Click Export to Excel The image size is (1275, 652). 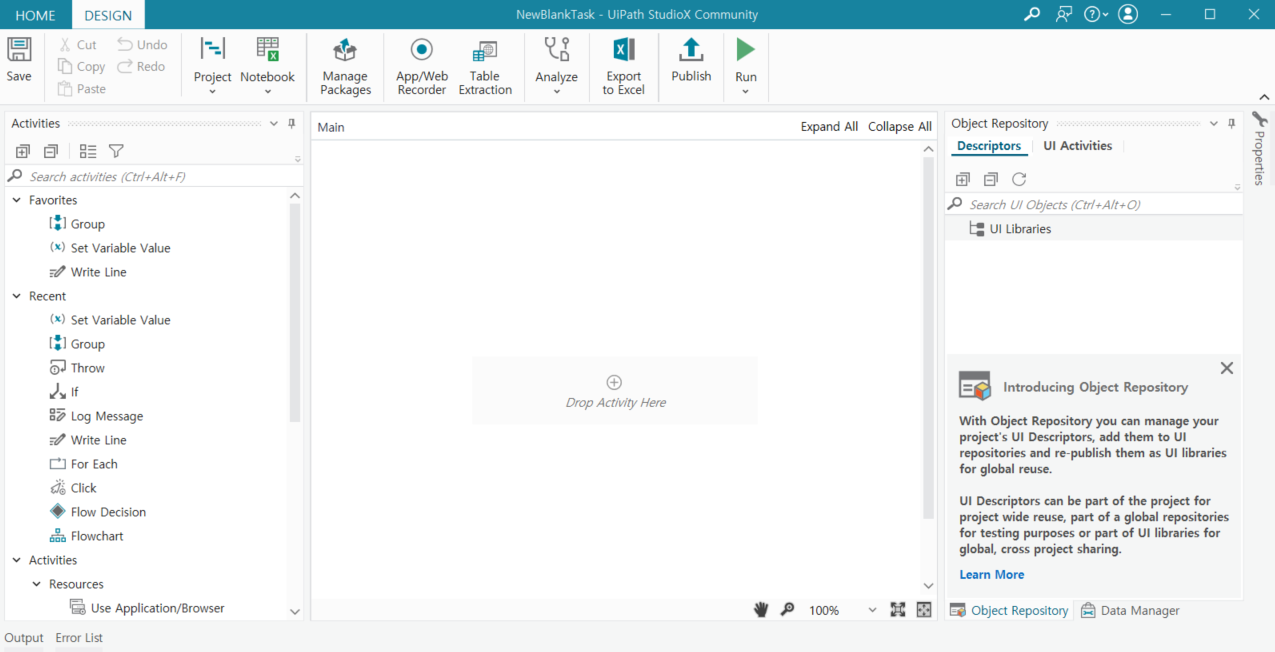623,66
